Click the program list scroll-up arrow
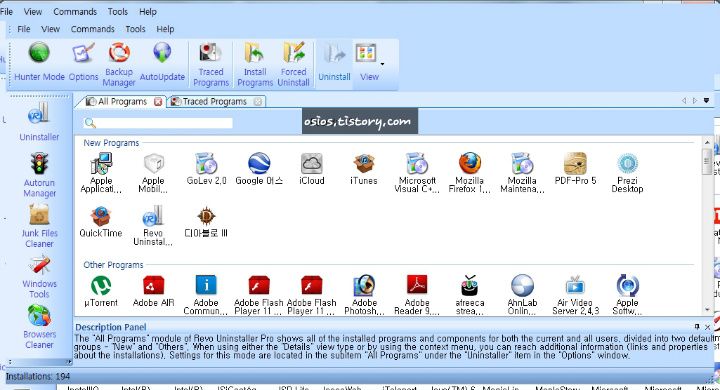 point(707,142)
